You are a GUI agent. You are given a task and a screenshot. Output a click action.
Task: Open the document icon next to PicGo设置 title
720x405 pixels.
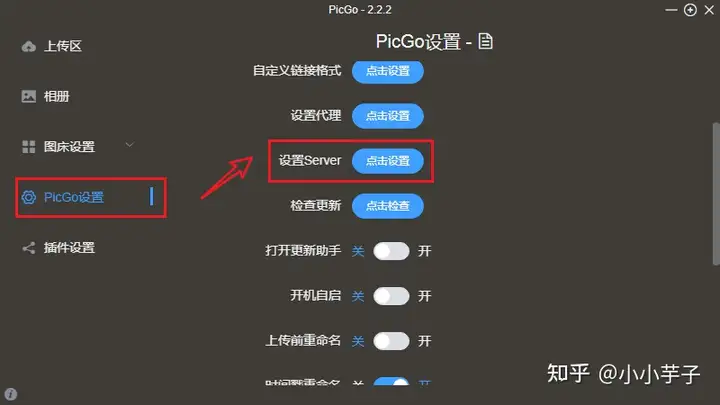485,41
